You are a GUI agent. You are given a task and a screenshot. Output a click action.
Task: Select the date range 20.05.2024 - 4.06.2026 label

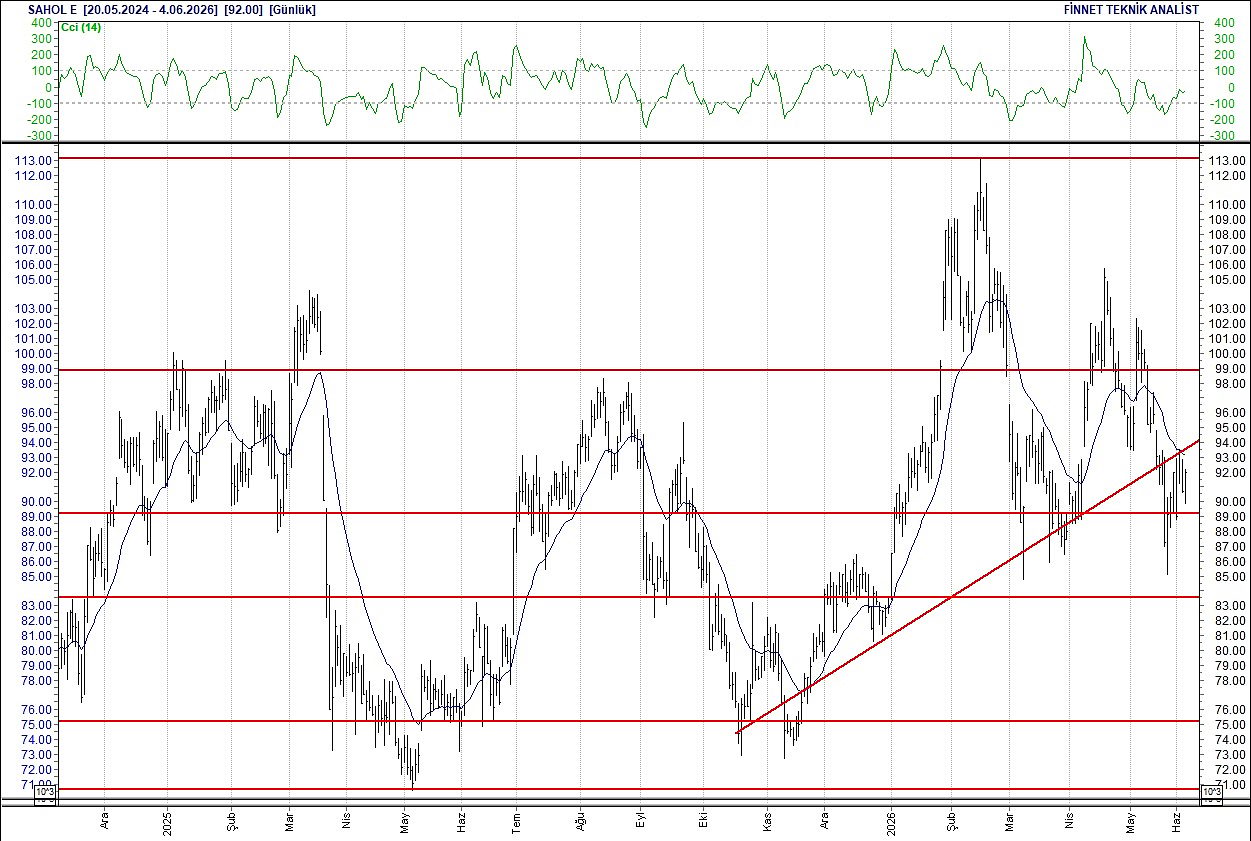tap(152, 8)
